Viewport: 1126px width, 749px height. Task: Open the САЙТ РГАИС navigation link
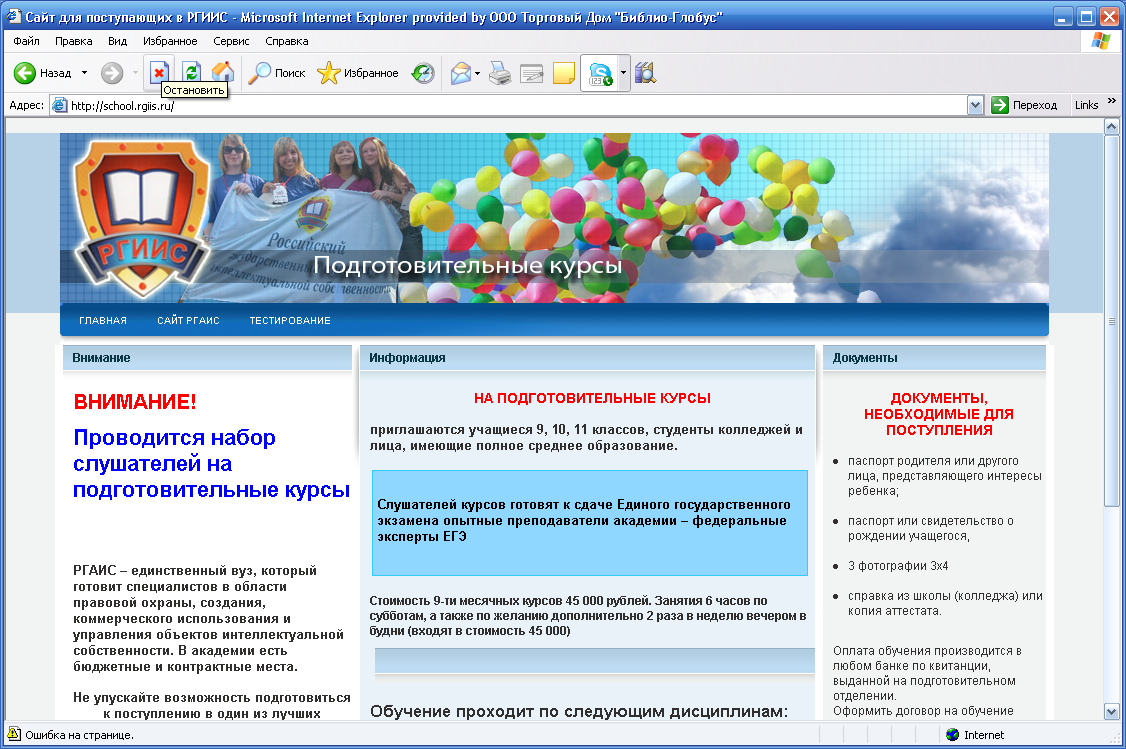pyautogui.click(x=188, y=321)
